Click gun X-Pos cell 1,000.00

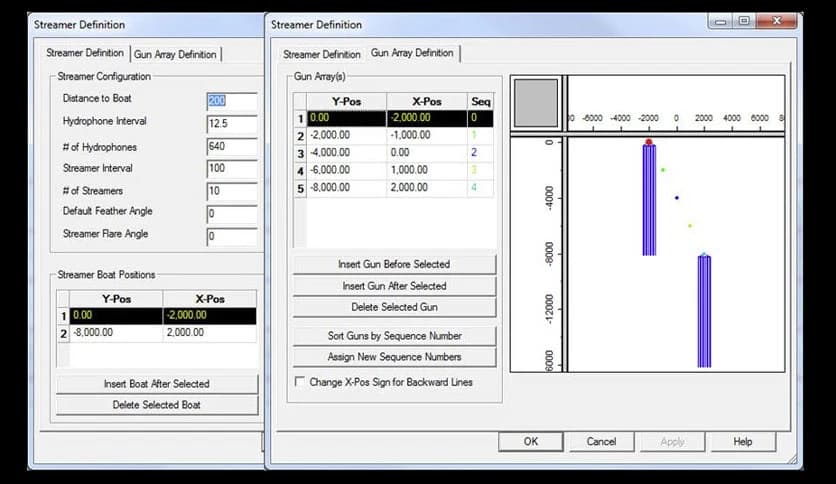[x=427, y=171]
